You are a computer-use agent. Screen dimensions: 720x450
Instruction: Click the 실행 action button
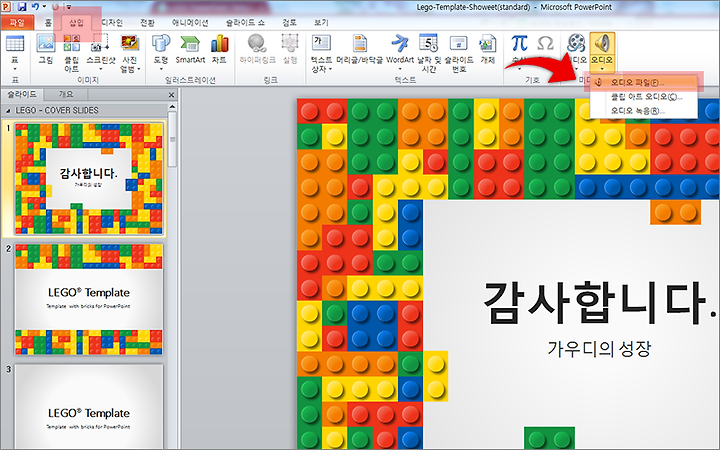(290, 49)
